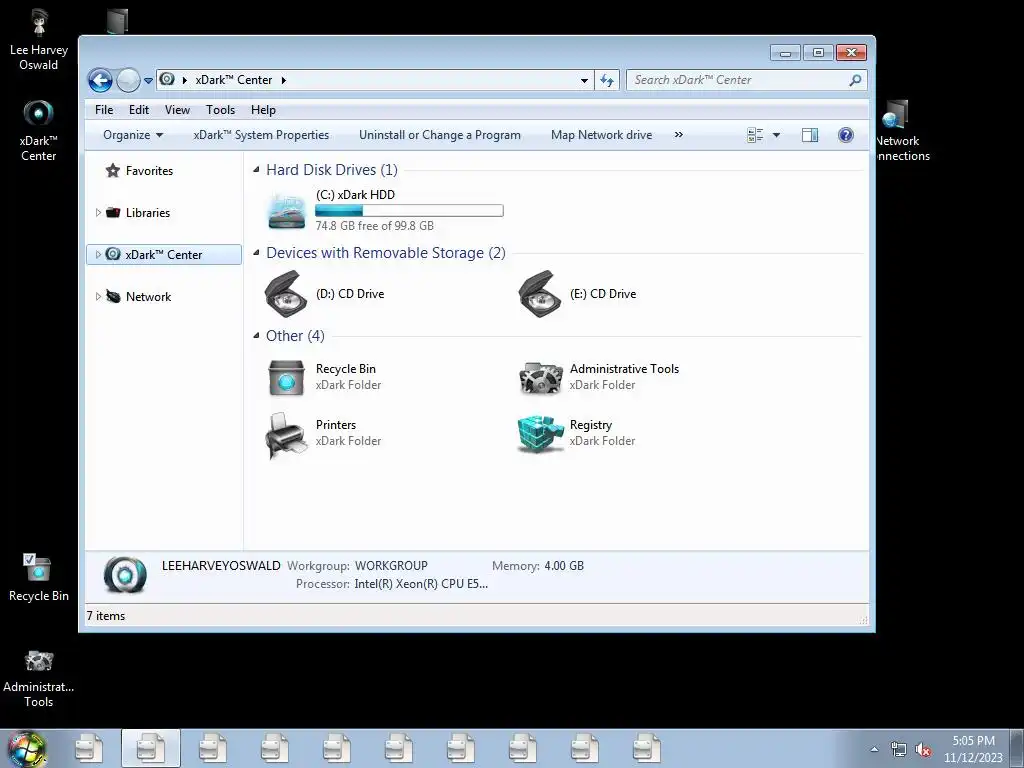Expand the xDark™ Center tree node

98,254
